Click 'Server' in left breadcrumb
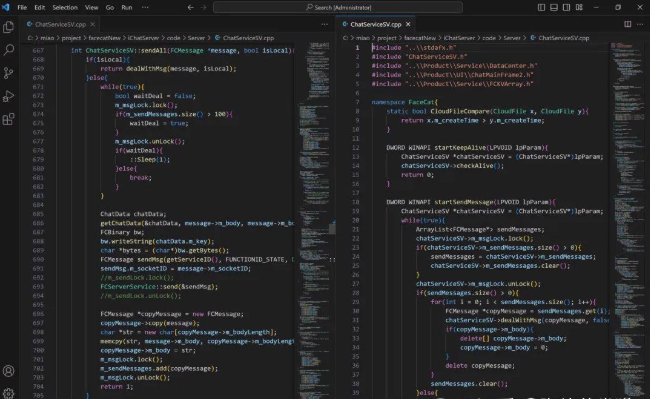The image size is (650, 399). [x=196, y=38]
